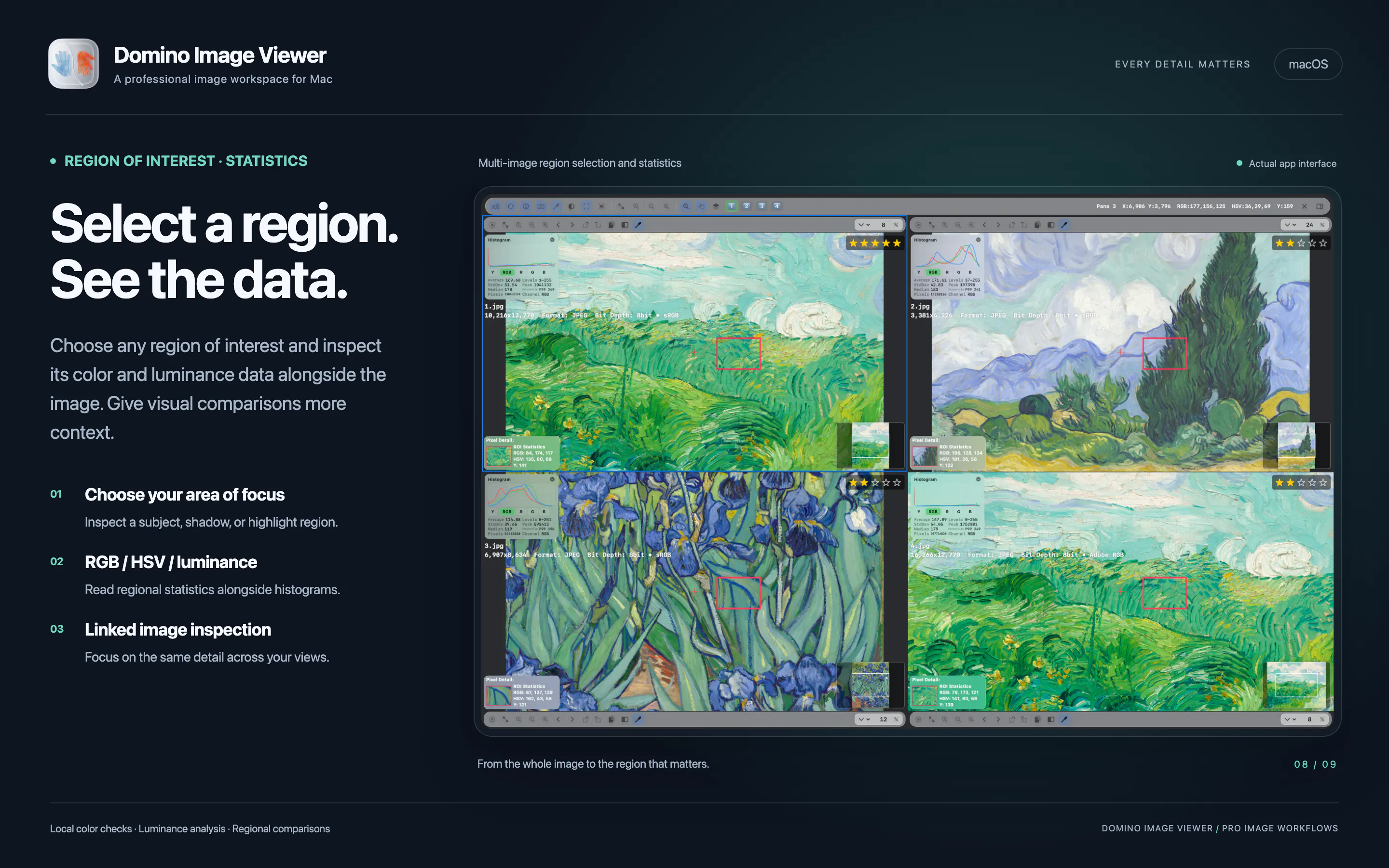Select the G channel in the 2.jpg histogram
Viewport: 1389px width, 868px height.
pyautogui.click(x=958, y=272)
